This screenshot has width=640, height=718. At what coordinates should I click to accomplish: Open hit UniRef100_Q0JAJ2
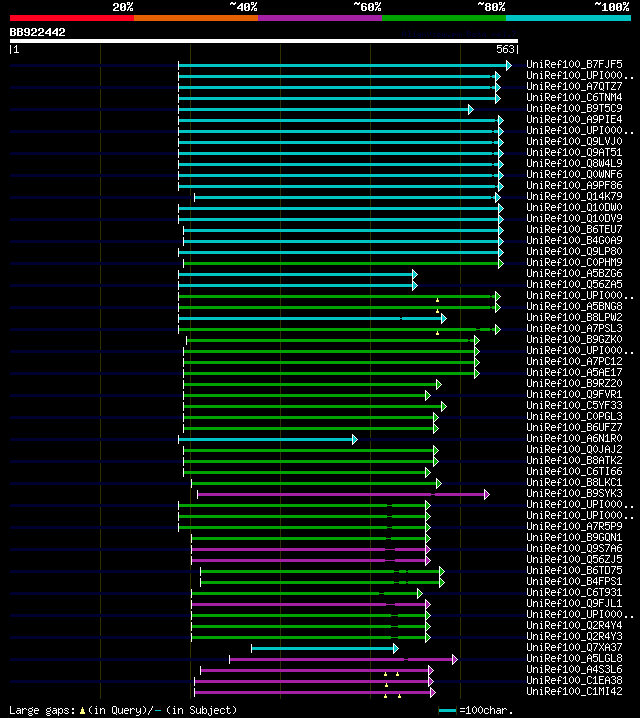(x=574, y=449)
